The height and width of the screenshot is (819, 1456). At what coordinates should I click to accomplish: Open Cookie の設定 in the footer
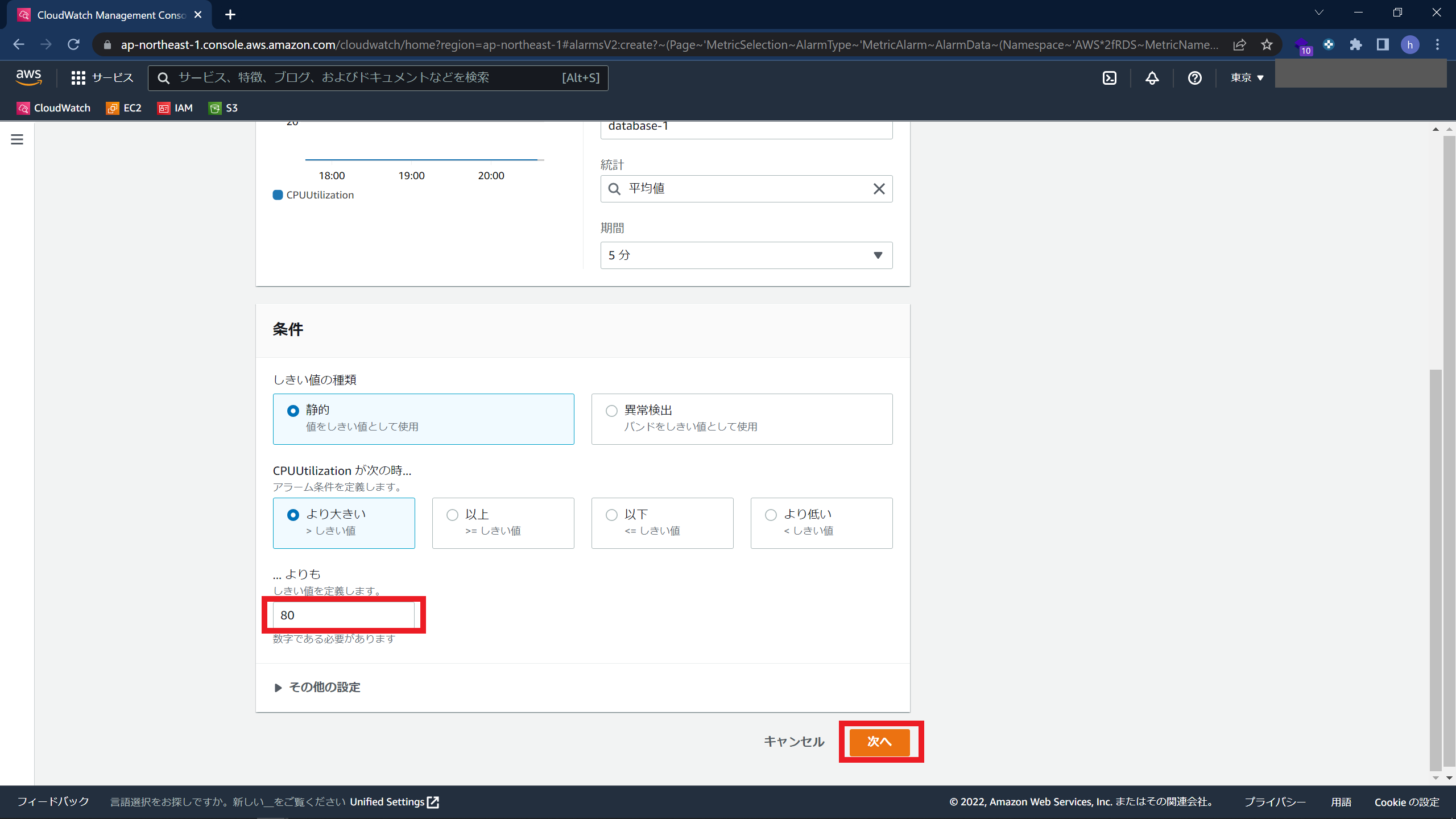(1407, 802)
